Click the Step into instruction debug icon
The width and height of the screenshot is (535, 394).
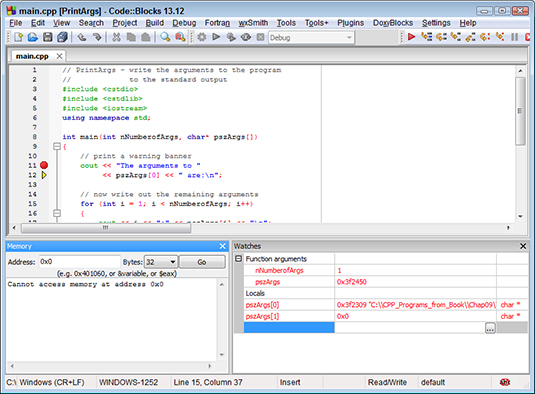pos(500,37)
